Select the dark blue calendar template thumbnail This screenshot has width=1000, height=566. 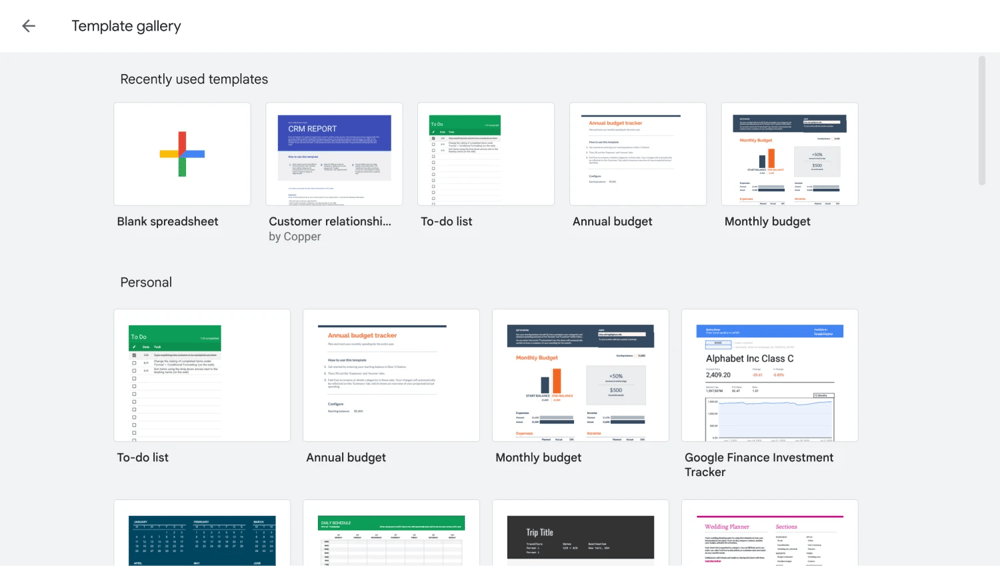pyautogui.click(x=202, y=535)
